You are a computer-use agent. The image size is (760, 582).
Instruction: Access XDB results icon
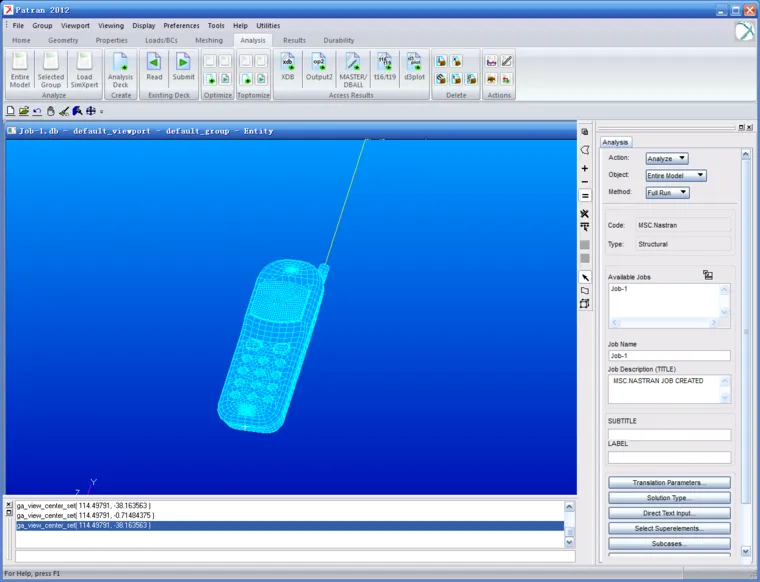click(x=287, y=66)
